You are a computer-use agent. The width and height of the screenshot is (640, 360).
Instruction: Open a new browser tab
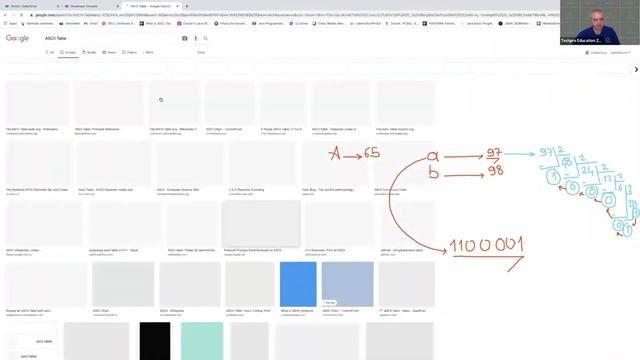point(187,6)
